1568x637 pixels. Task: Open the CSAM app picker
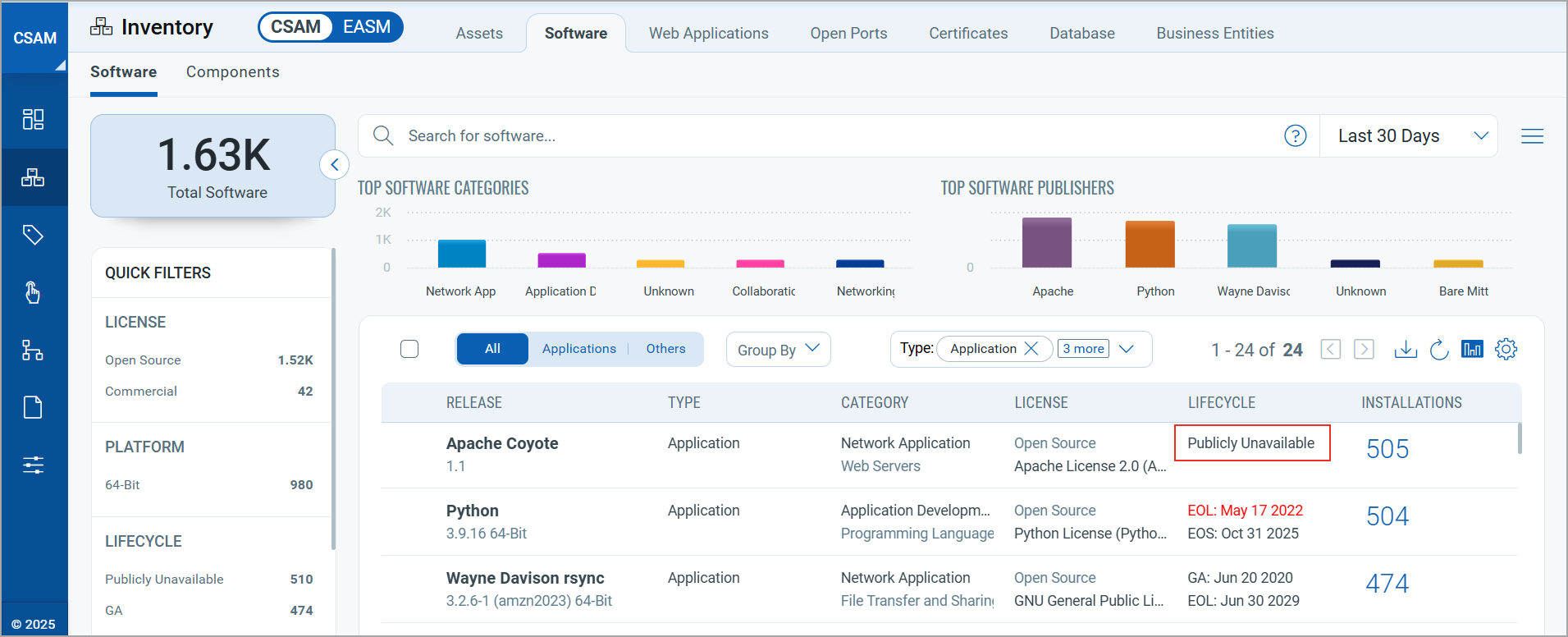(34, 38)
